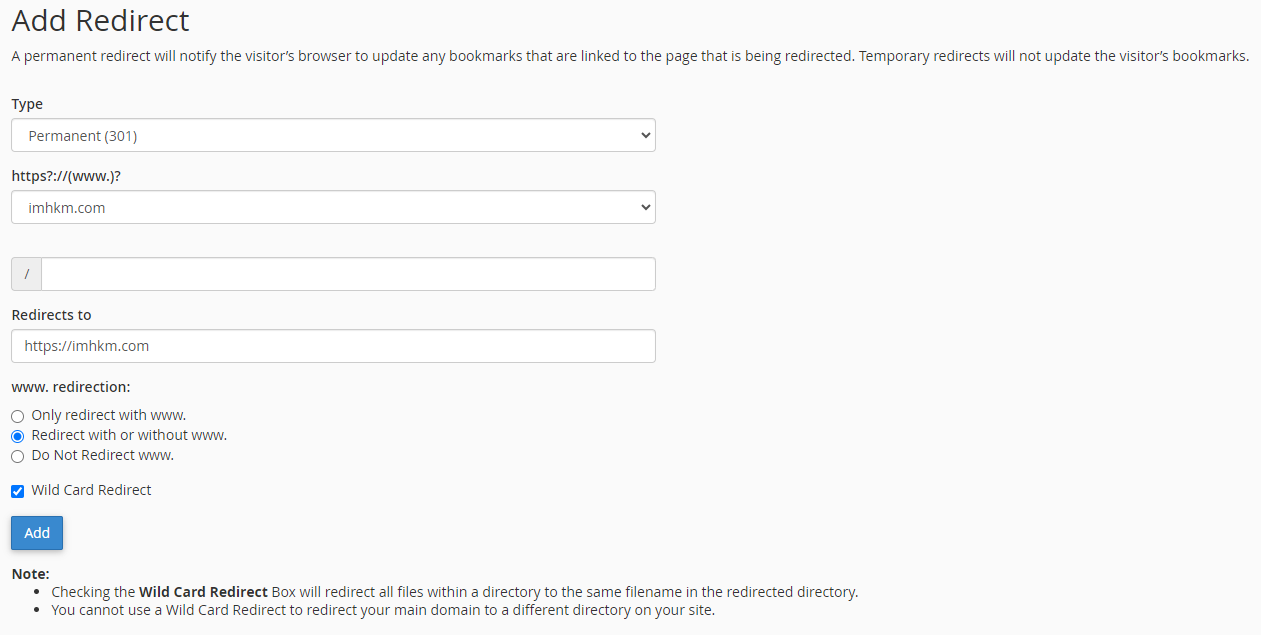Click bold "Wild Card Redirect" text in the note
1261x635 pixels.
point(204,592)
